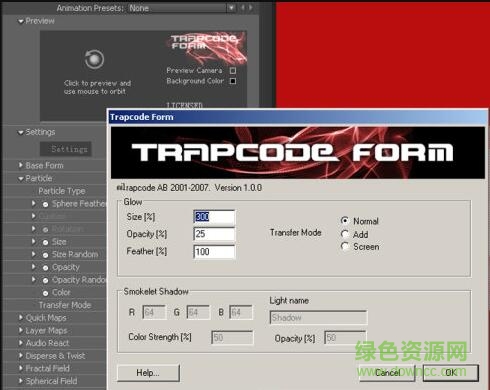Expand the Quick Maps group
The width and height of the screenshot is (490, 390).
(x=21, y=317)
